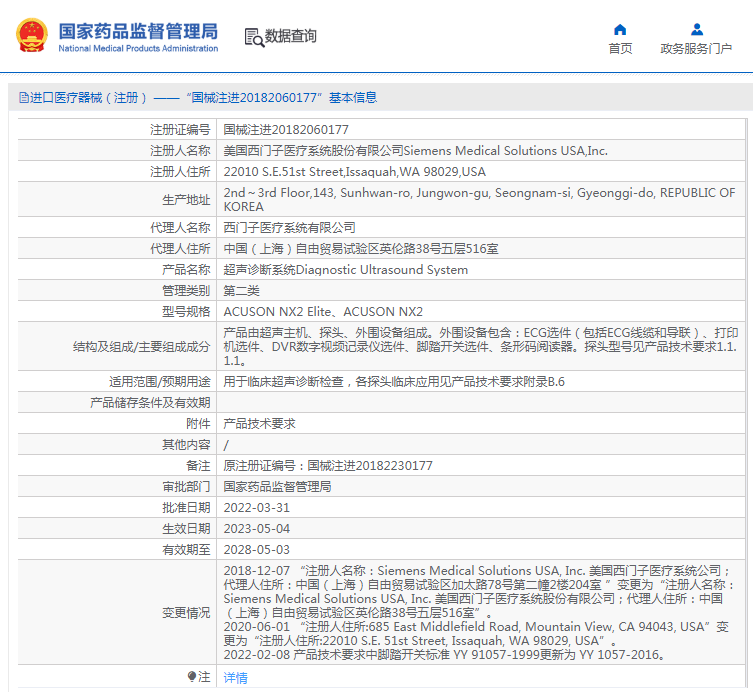Click the 其他内容 row label
The image size is (753, 692).
point(186,445)
